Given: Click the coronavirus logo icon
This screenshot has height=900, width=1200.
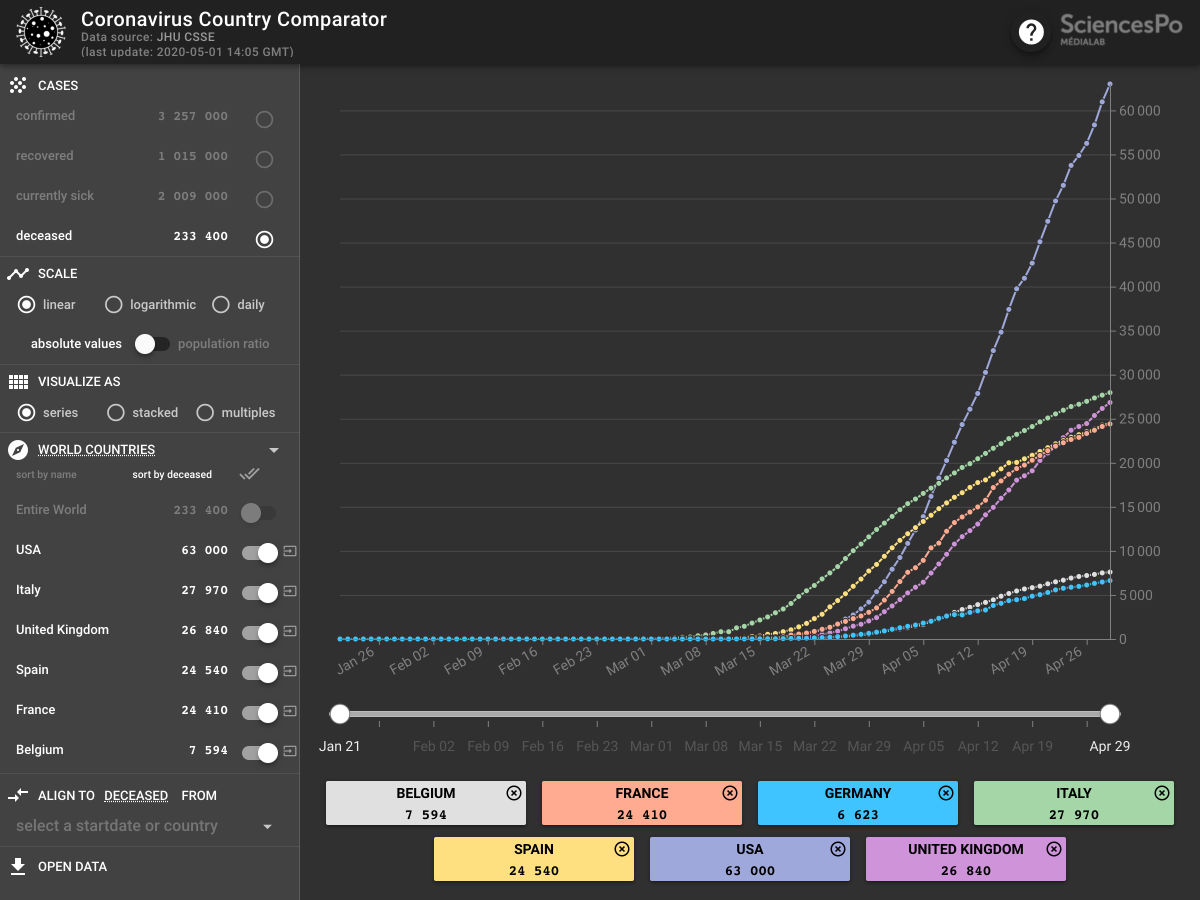Looking at the screenshot, I should coord(41,32).
